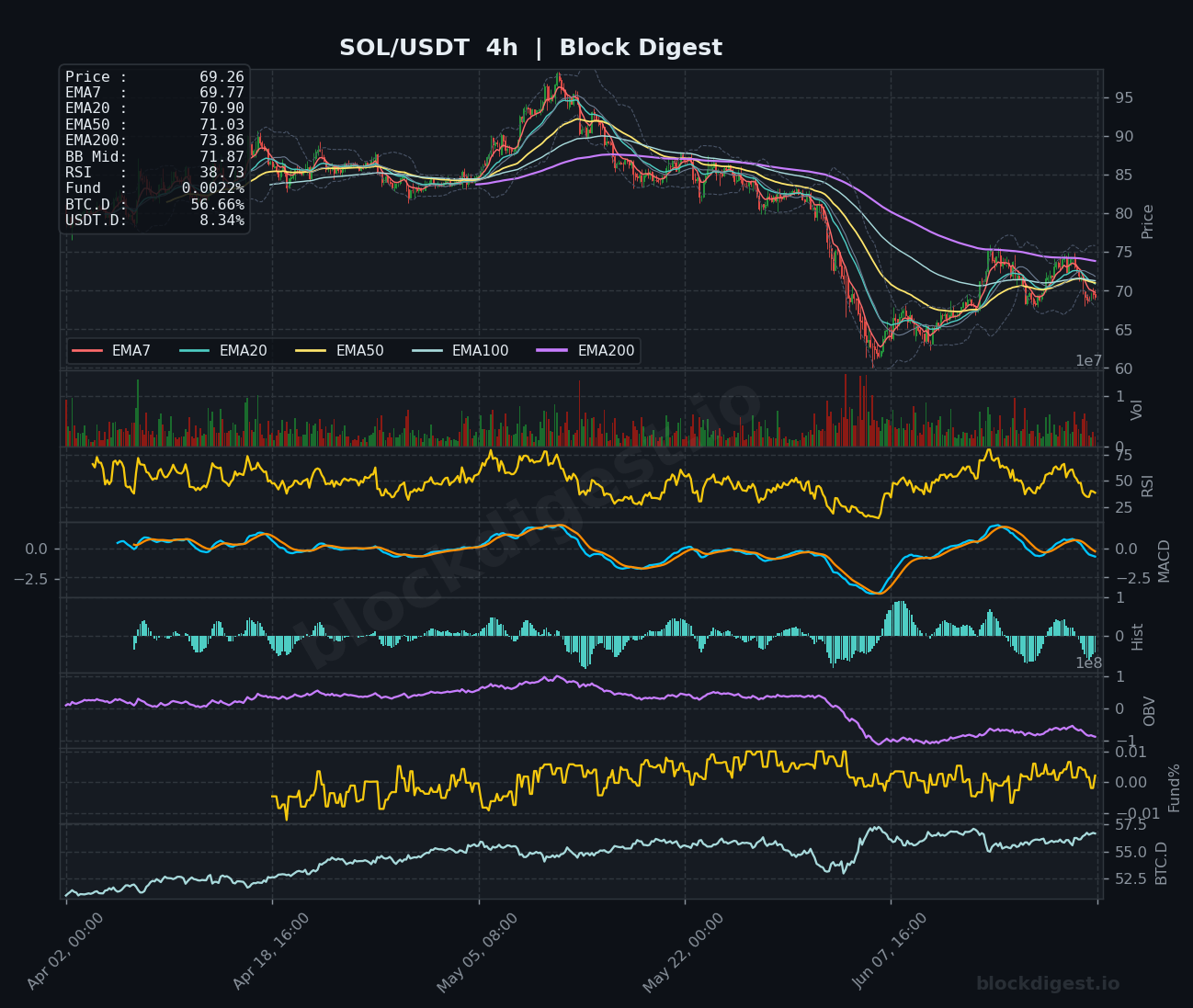The height and width of the screenshot is (1008, 1193).
Task: Click the USDT.D value 8.34% row
Action: [x=154, y=220]
